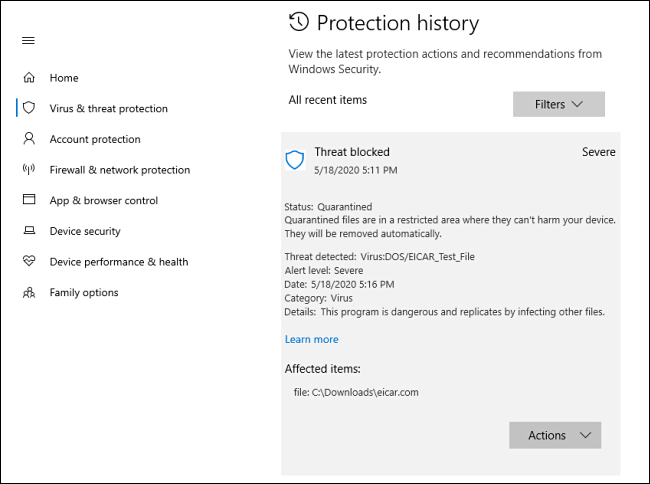Go to Home in the sidebar
Image resolution: width=650 pixels, height=484 pixels.
(64, 78)
